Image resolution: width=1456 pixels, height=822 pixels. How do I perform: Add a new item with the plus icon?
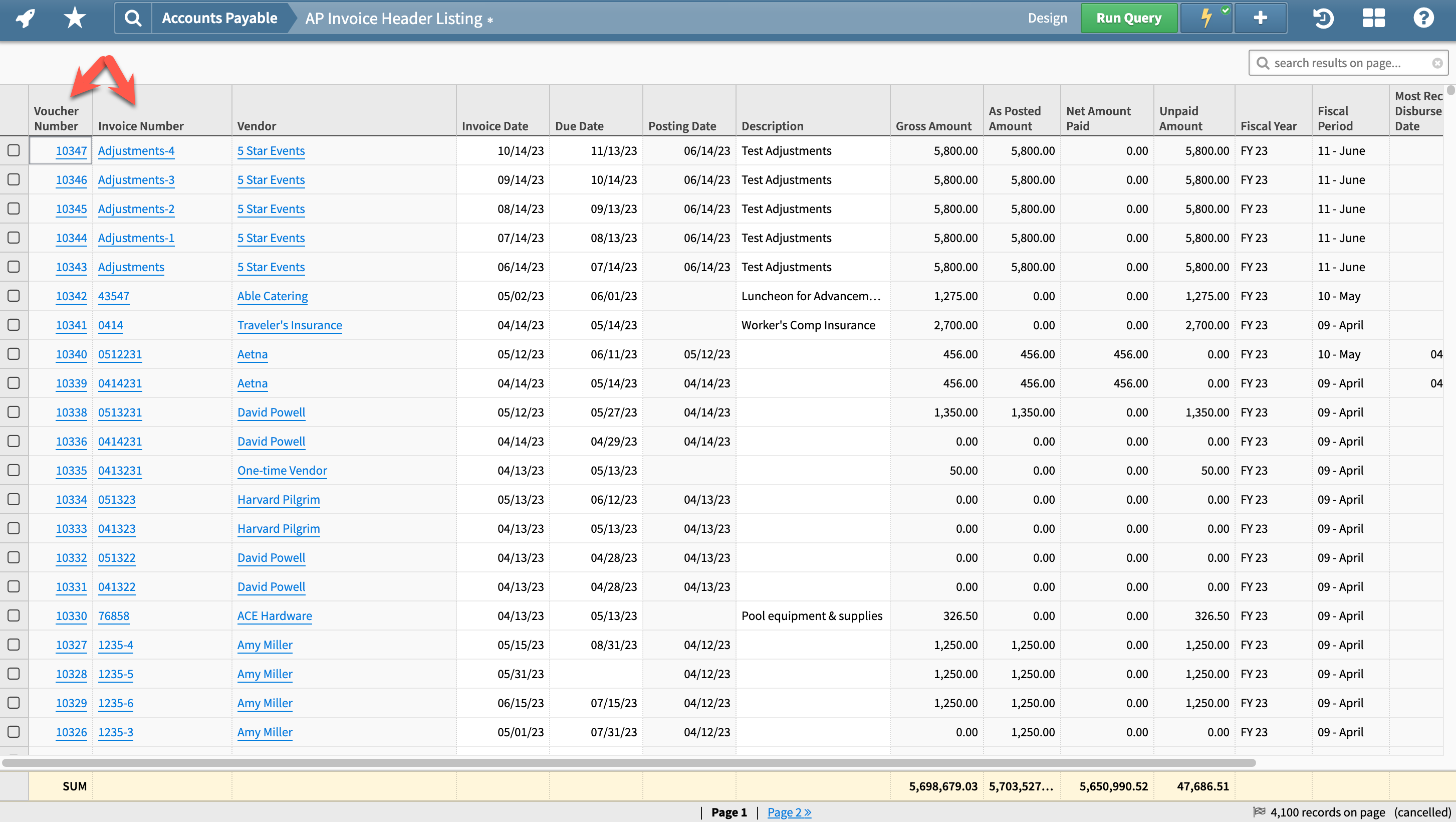tap(1261, 18)
